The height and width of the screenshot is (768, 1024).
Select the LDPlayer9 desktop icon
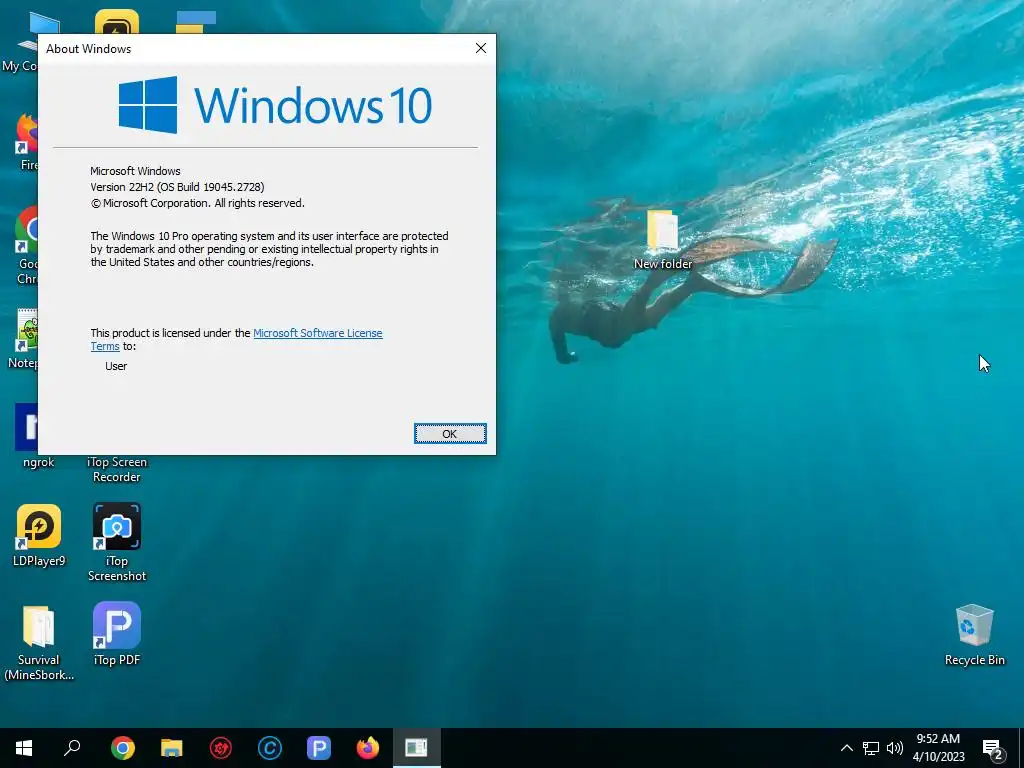(x=39, y=535)
